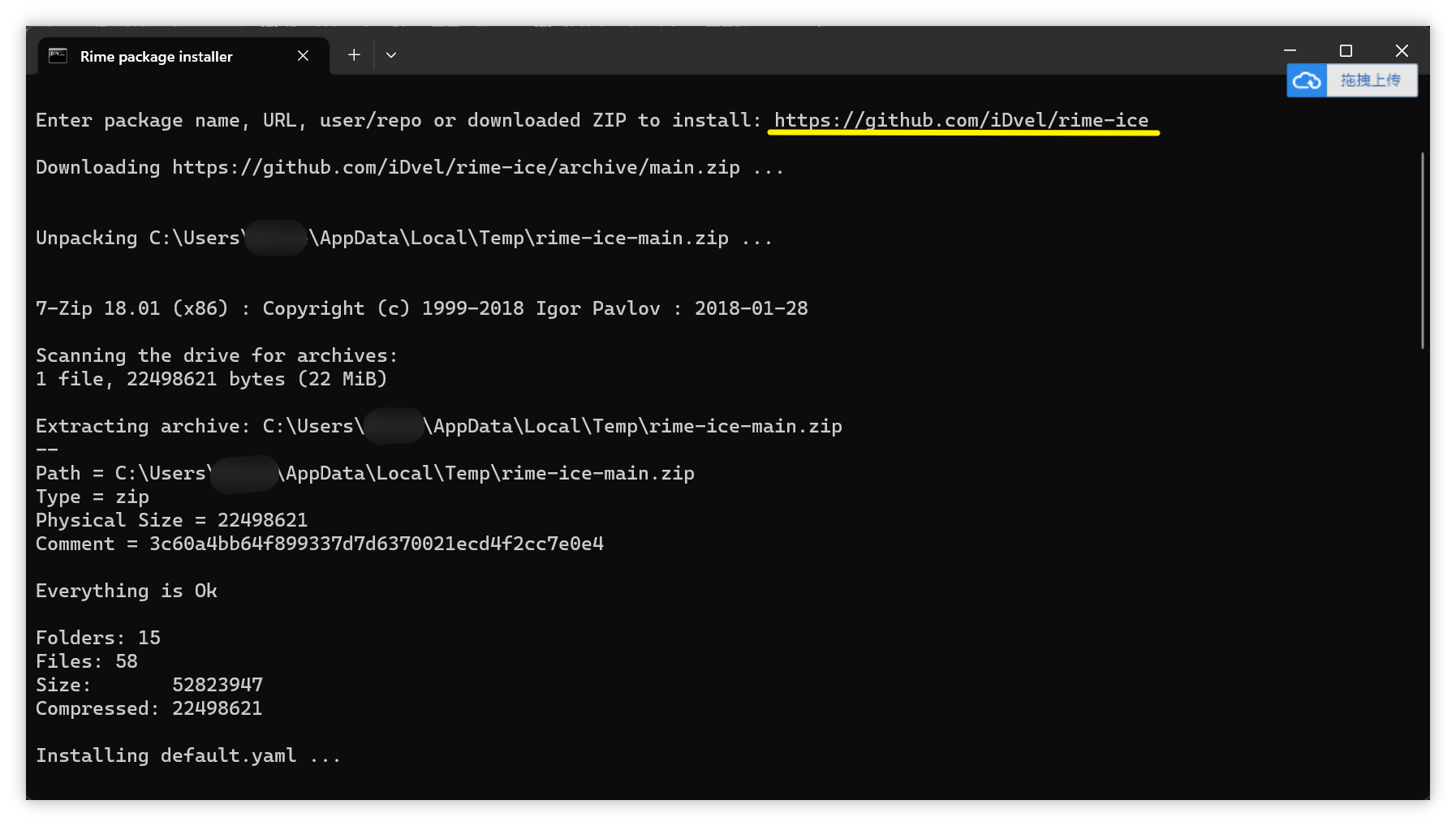Click the 'Scanning the drive for archives' line
The width and height of the screenshot is (1456, 826).
[x=215, y=355]
